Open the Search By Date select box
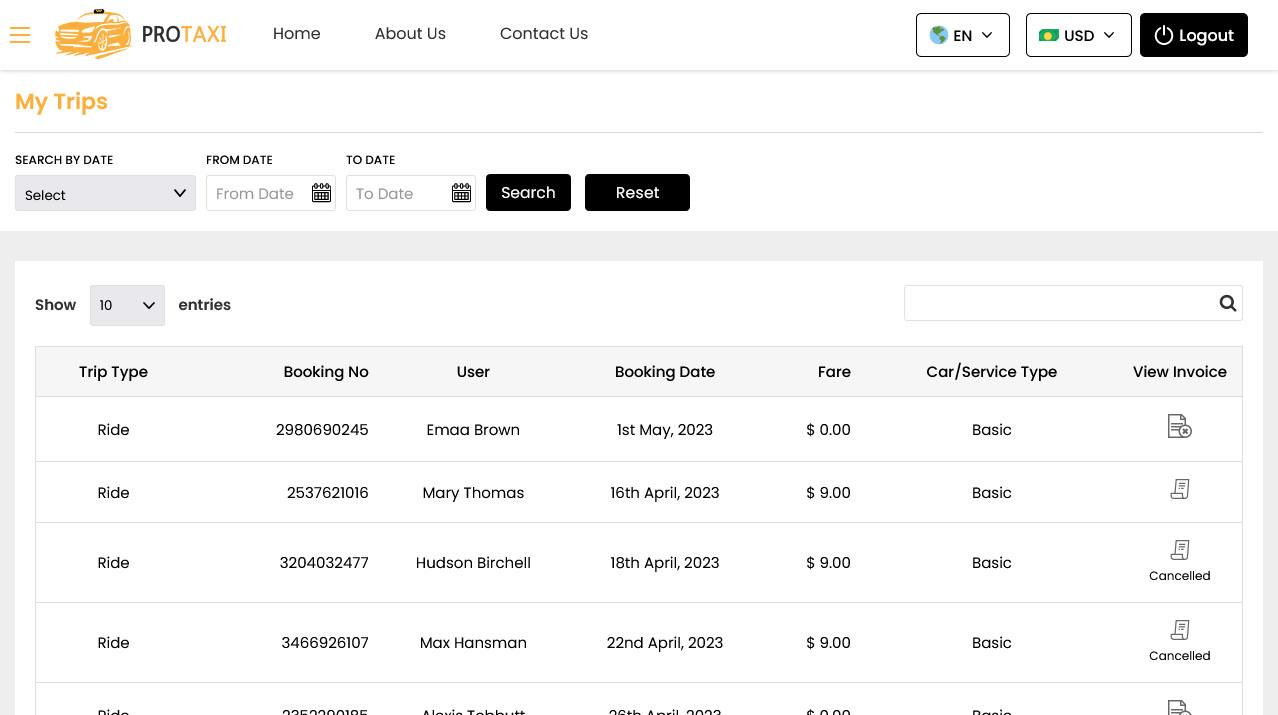The width and height of the screenshot is (1278, 715). 105,193
